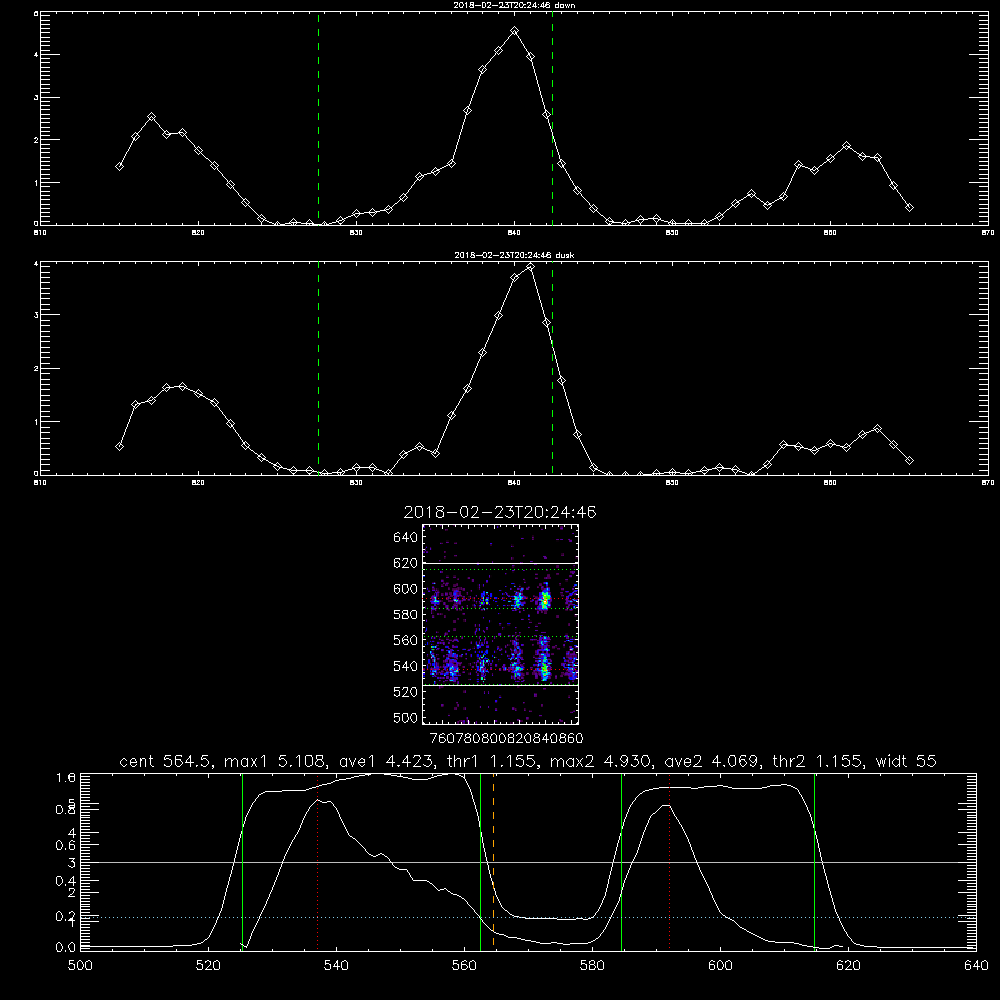Click the last diamond data point of dusk curve

click(909, 460)
